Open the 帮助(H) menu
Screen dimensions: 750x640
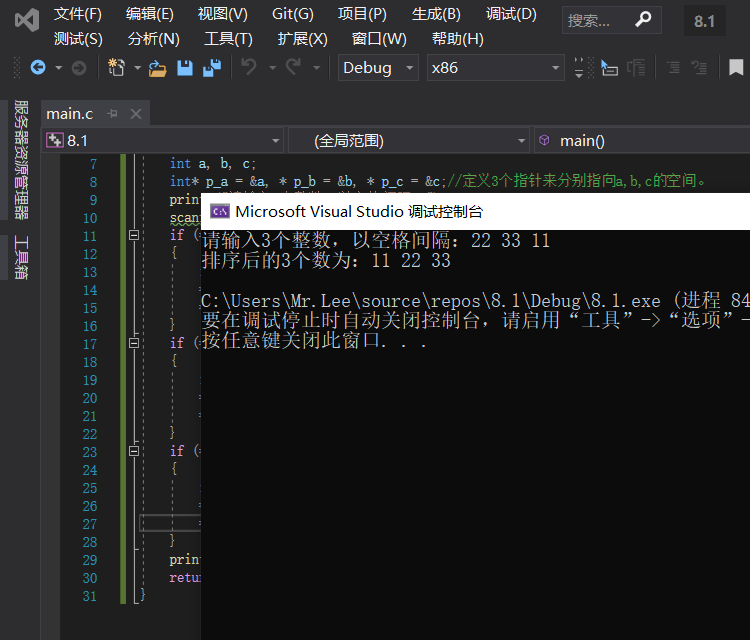click(x=458, y=39)
